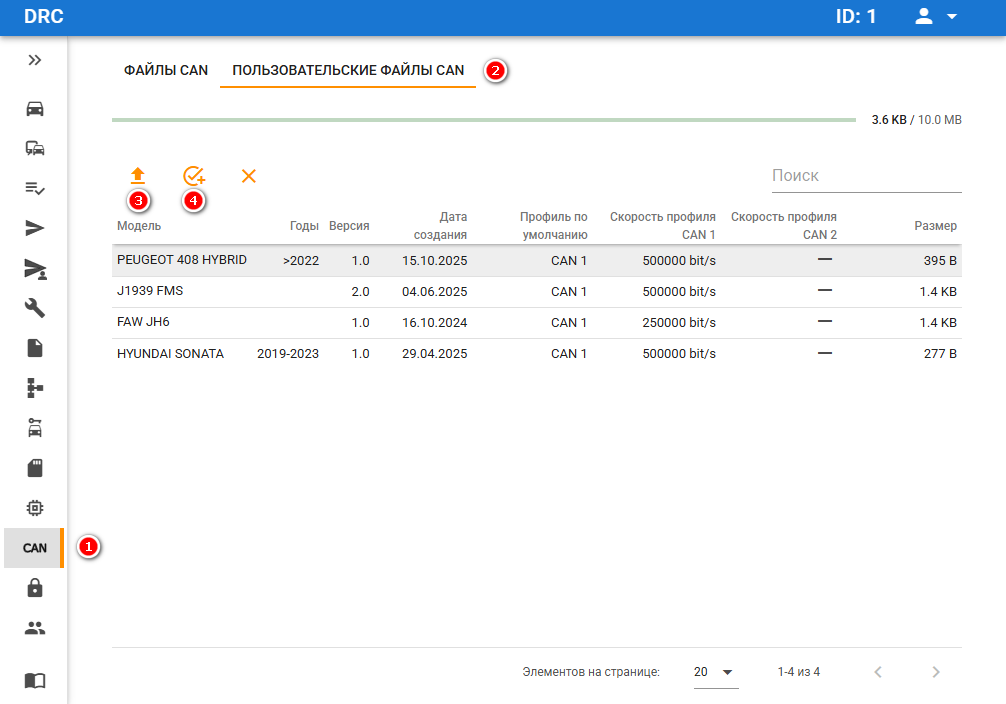Open the users group sidebar icon

[x=35, y=628]
